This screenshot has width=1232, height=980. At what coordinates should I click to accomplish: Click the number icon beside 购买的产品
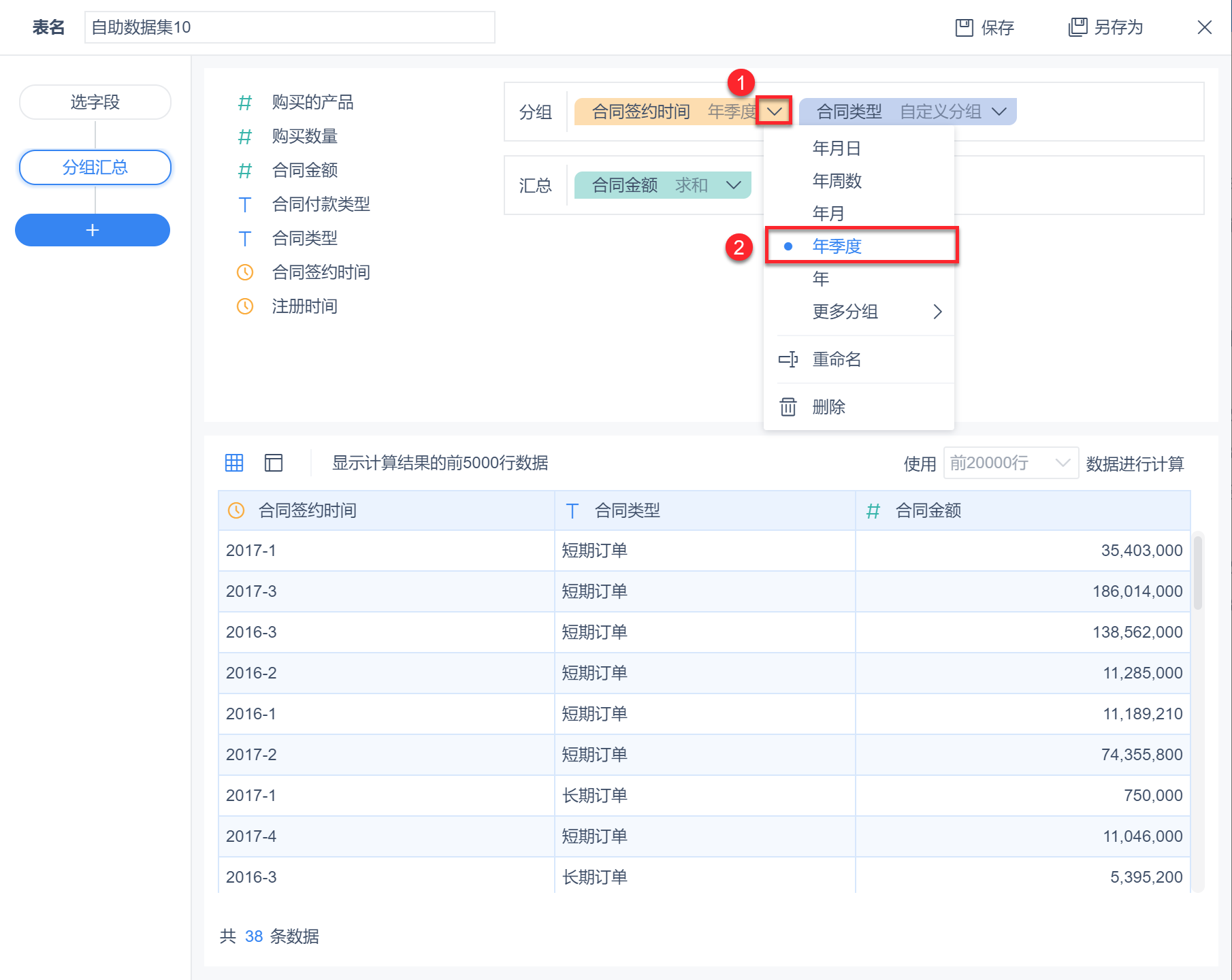click(245, 103)
